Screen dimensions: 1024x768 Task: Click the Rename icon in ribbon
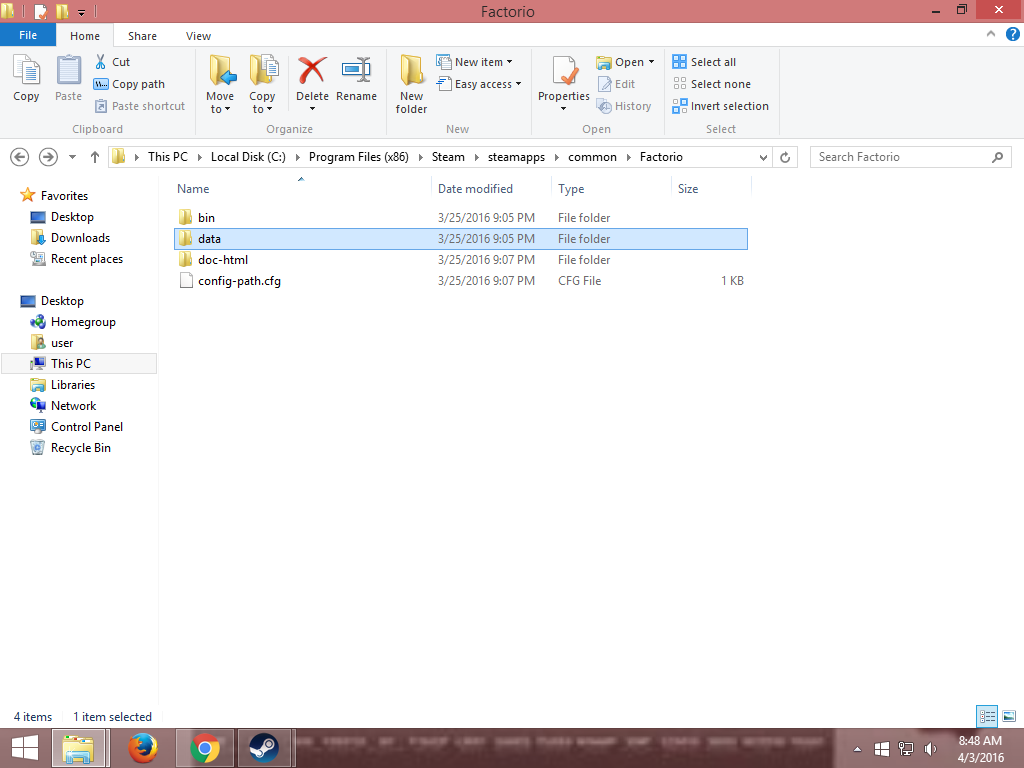[356, 72]
